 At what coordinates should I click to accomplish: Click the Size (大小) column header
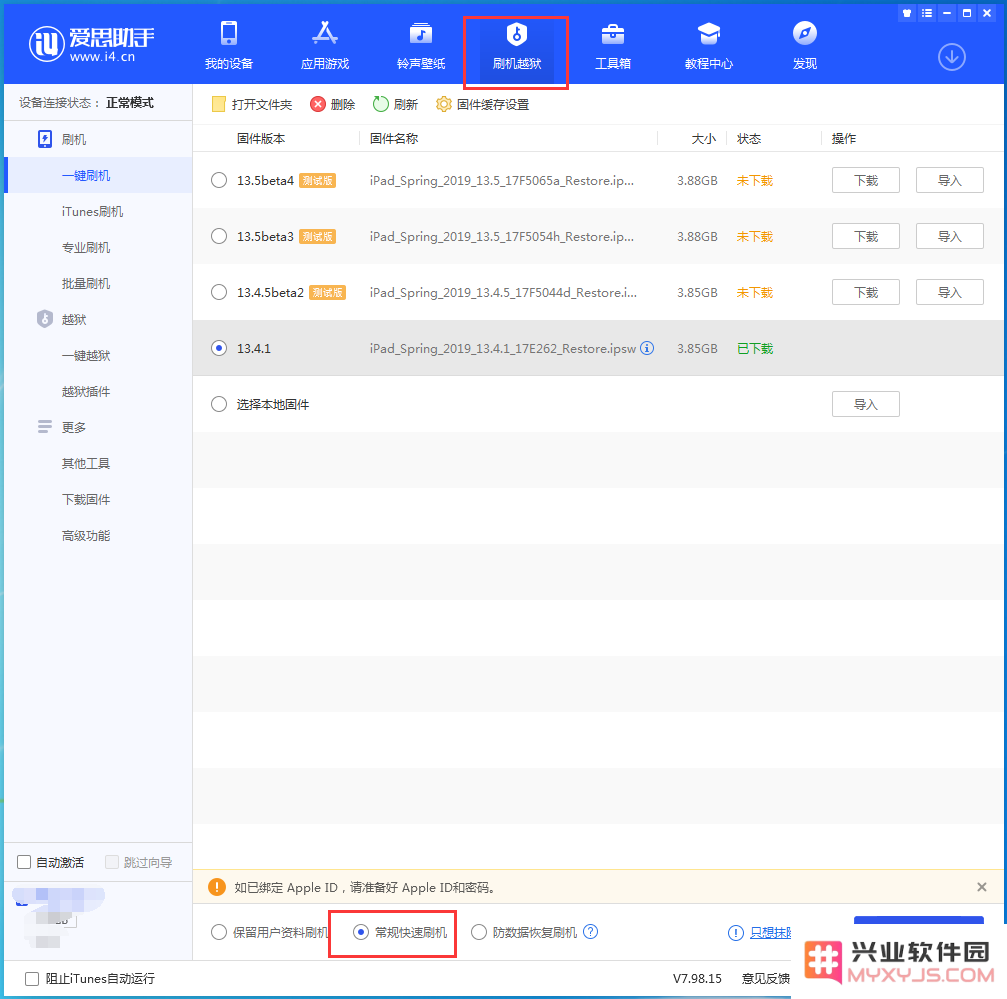[x=703, y=138]
